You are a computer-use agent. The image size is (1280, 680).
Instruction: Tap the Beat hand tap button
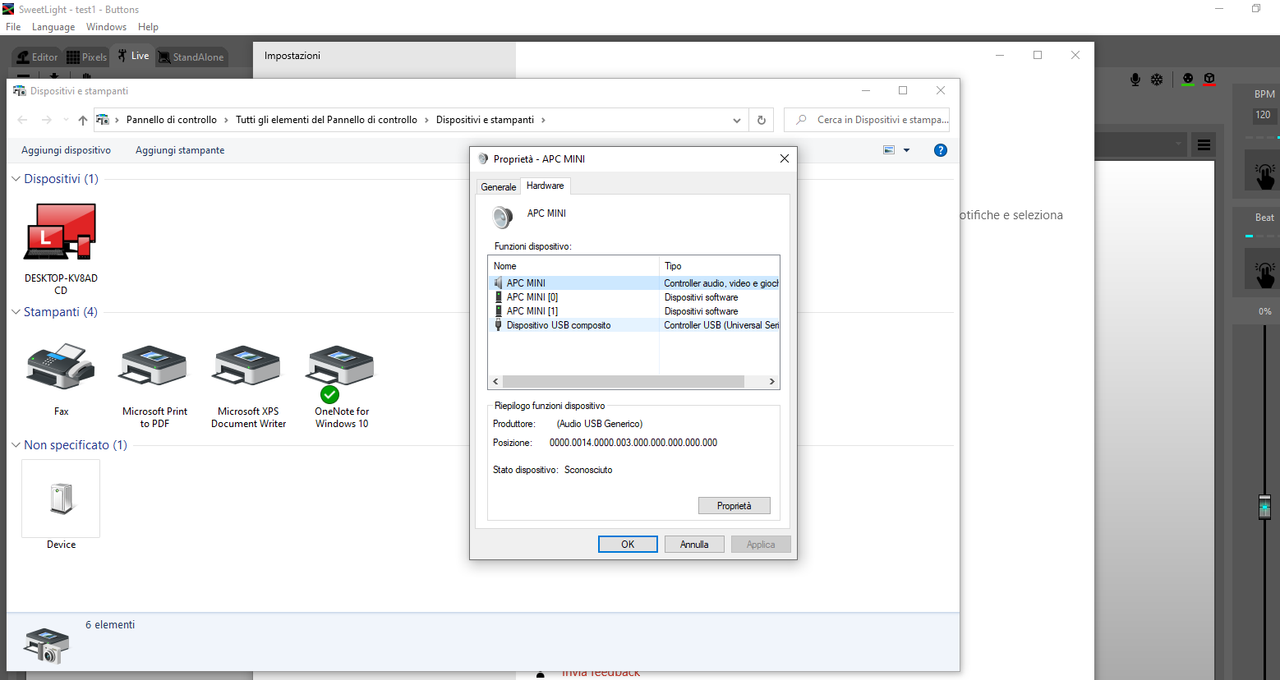pyautogui.click(x=1265, y=270)
